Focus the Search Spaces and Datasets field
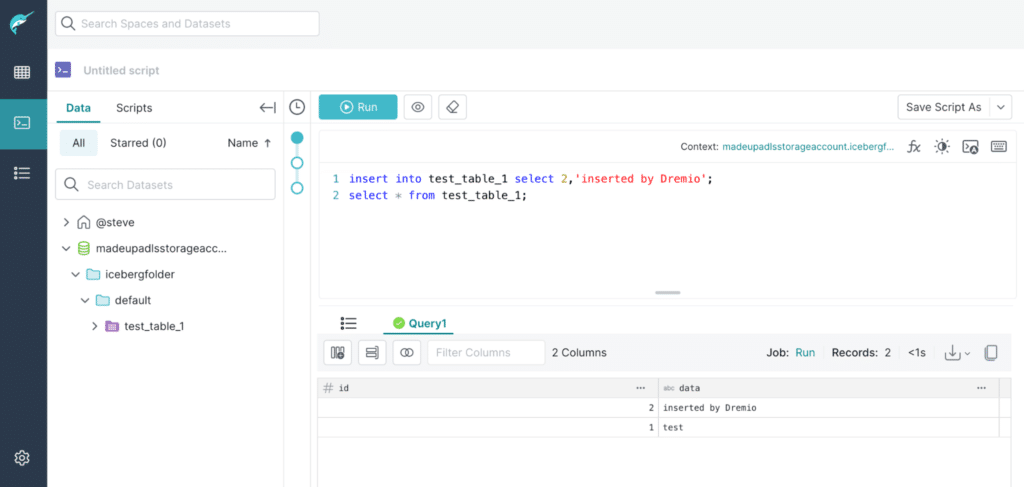The width and height of the screenshot is (1024, 487). 187,24
